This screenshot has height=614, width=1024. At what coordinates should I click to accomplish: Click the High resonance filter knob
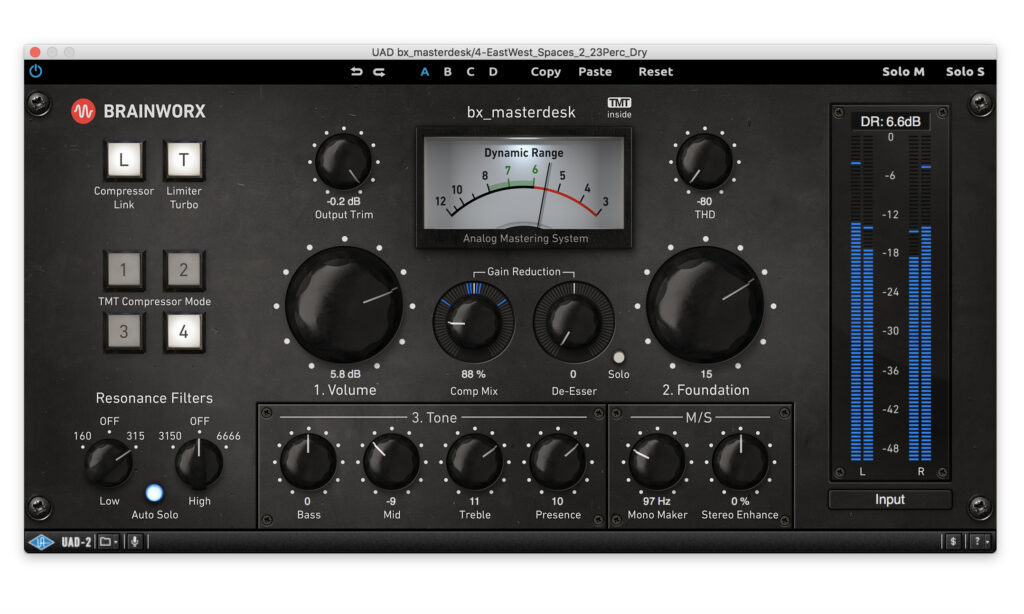[199, 462]
